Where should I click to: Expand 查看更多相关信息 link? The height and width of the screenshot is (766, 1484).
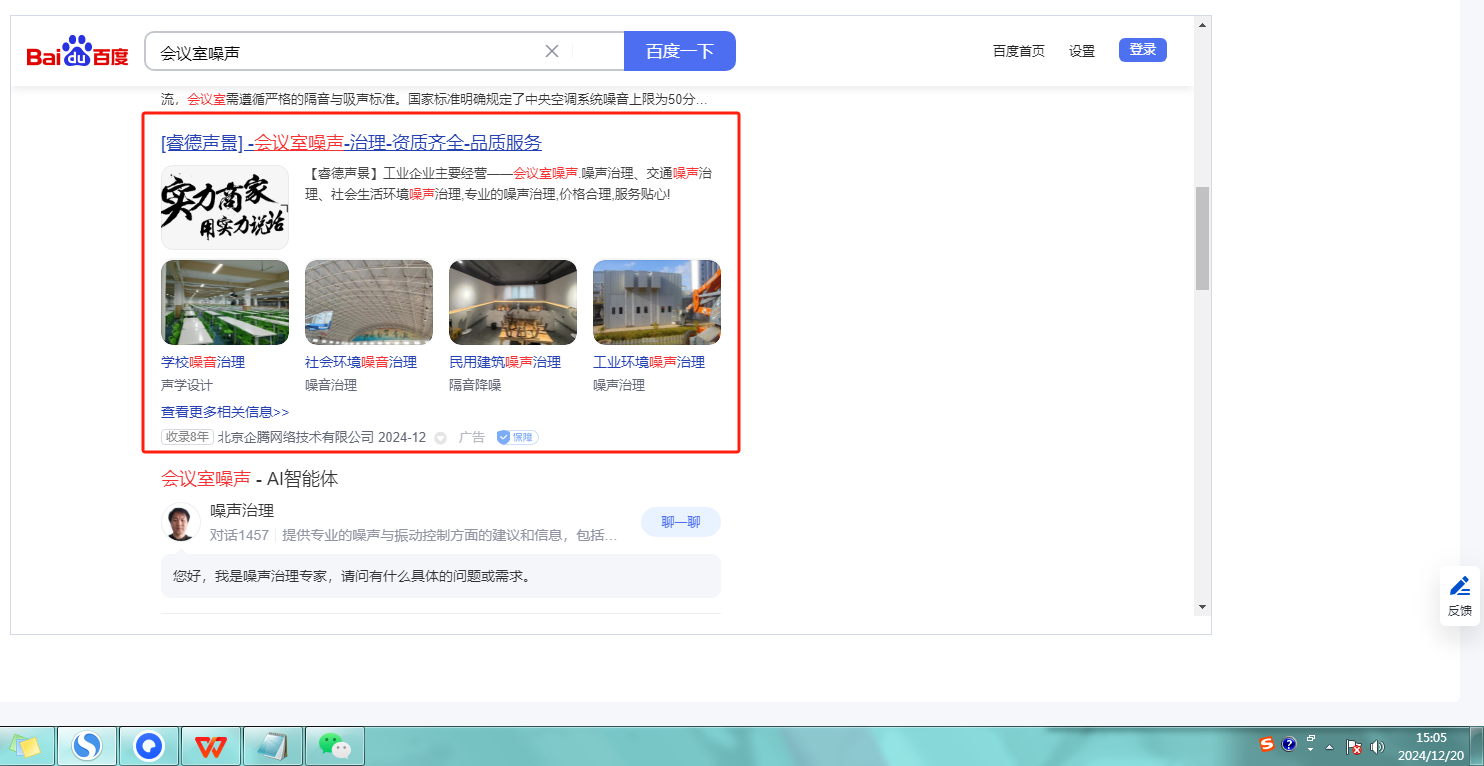[225, 412]
